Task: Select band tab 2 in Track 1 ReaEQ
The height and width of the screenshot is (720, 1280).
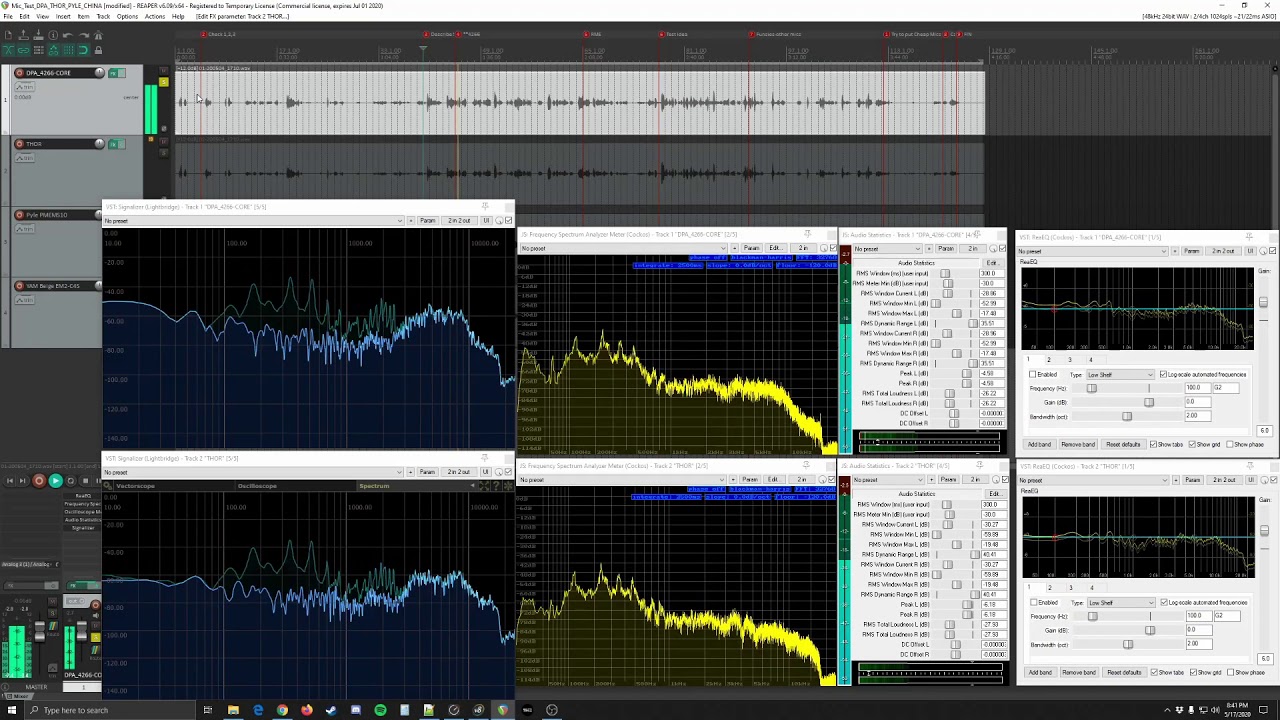Action: tap(1049, 360)
